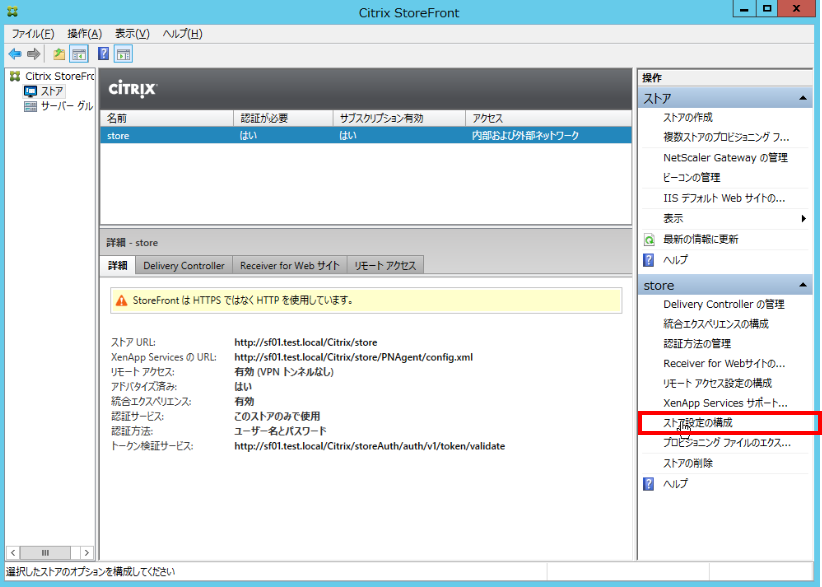
Task: Collapse the ストア actions section
Action: coord(803,99)
